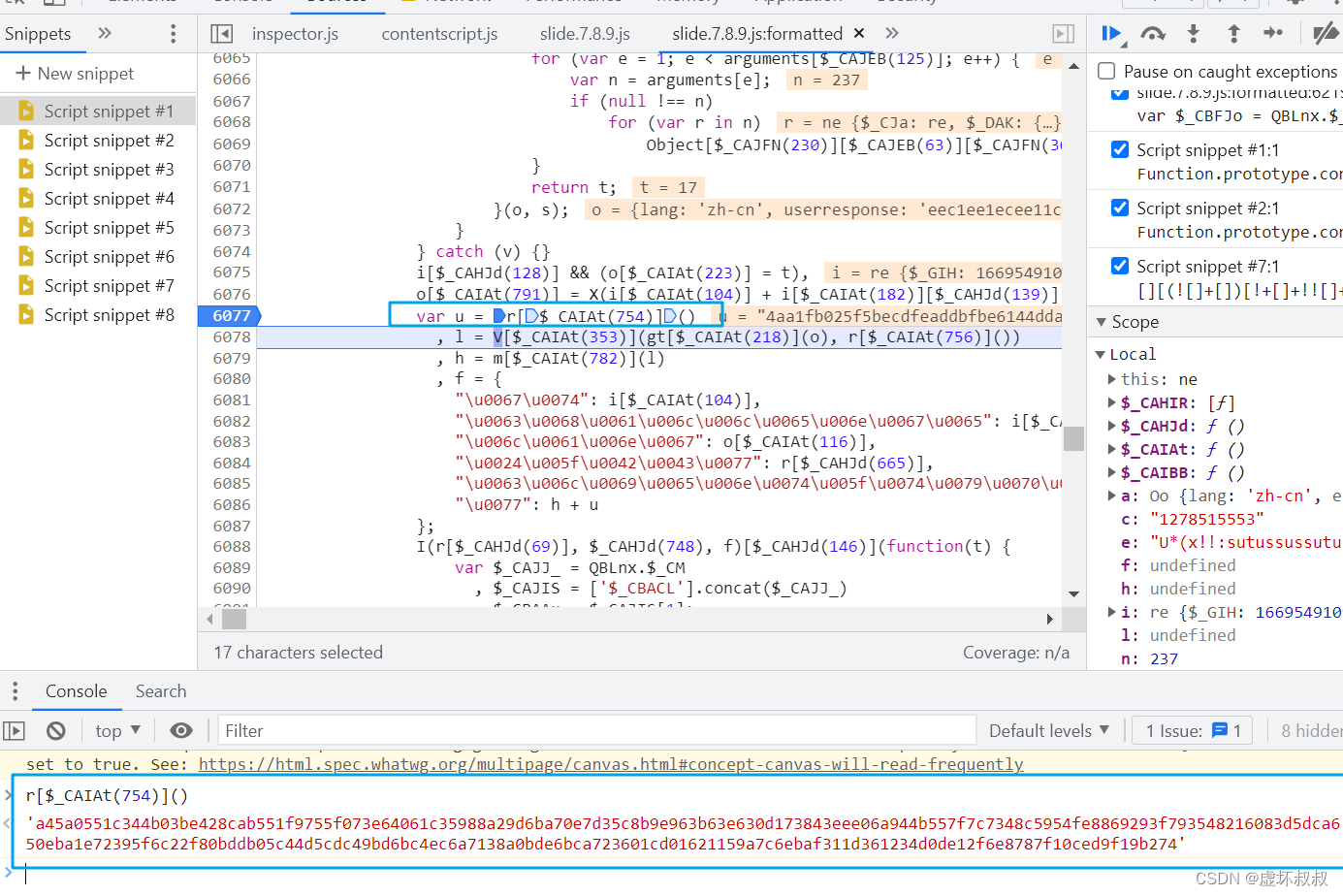This screenshot has height=896, width=1343.
Task: Click the step out arrow icon
Action: [1233, 34]
